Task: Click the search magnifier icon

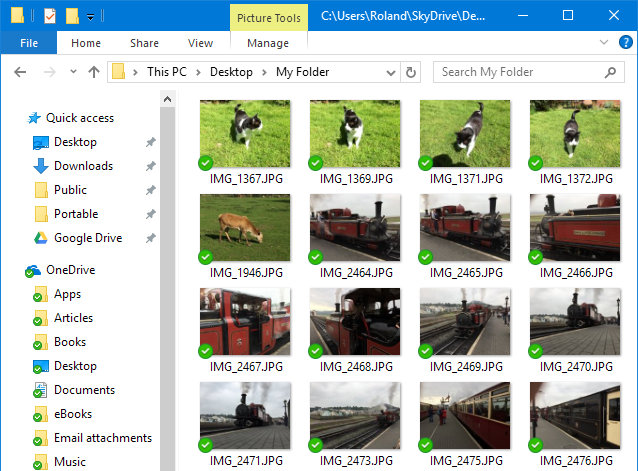Action: [x=610, y=72]
